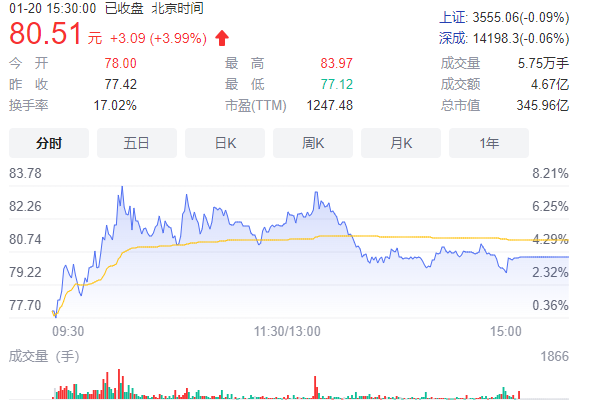Click the morning peak on price line
The image size is (596, 410).
tap(122, 187)
